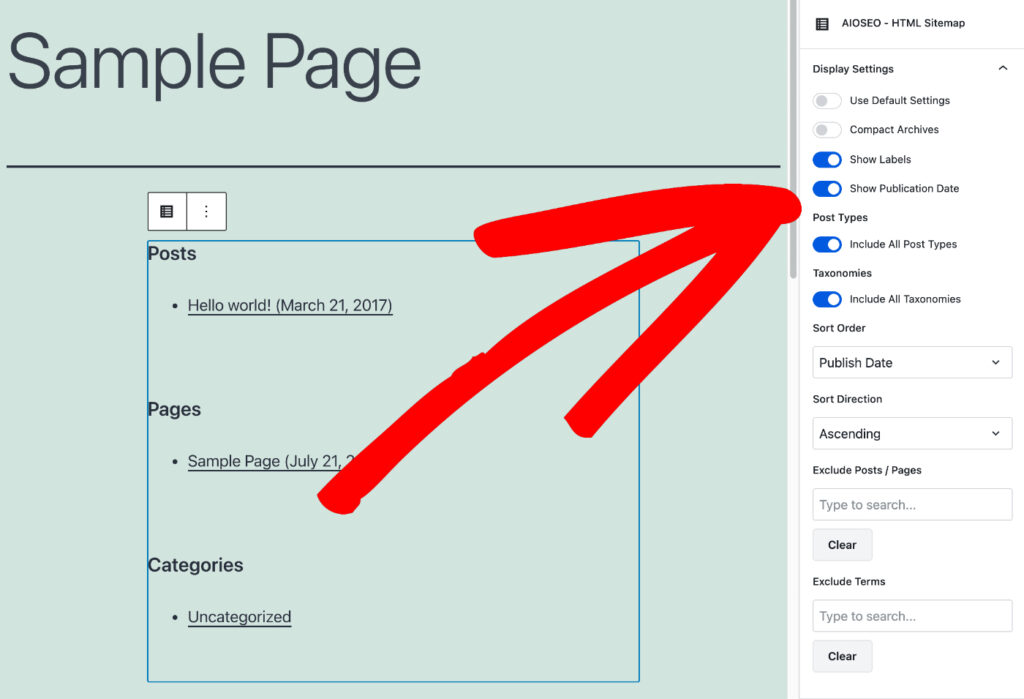
Task: Click Clear under Exclude Terms
Action: 841,656
